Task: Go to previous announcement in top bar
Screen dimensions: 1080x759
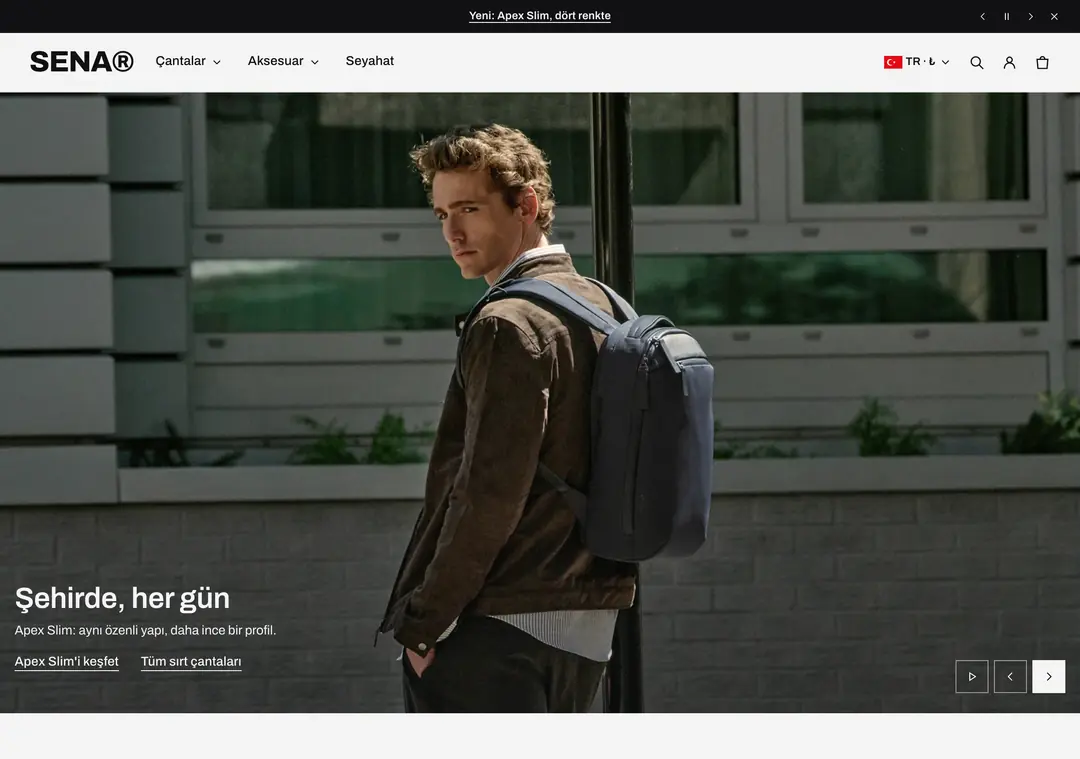Action: [x=983, y=17]
